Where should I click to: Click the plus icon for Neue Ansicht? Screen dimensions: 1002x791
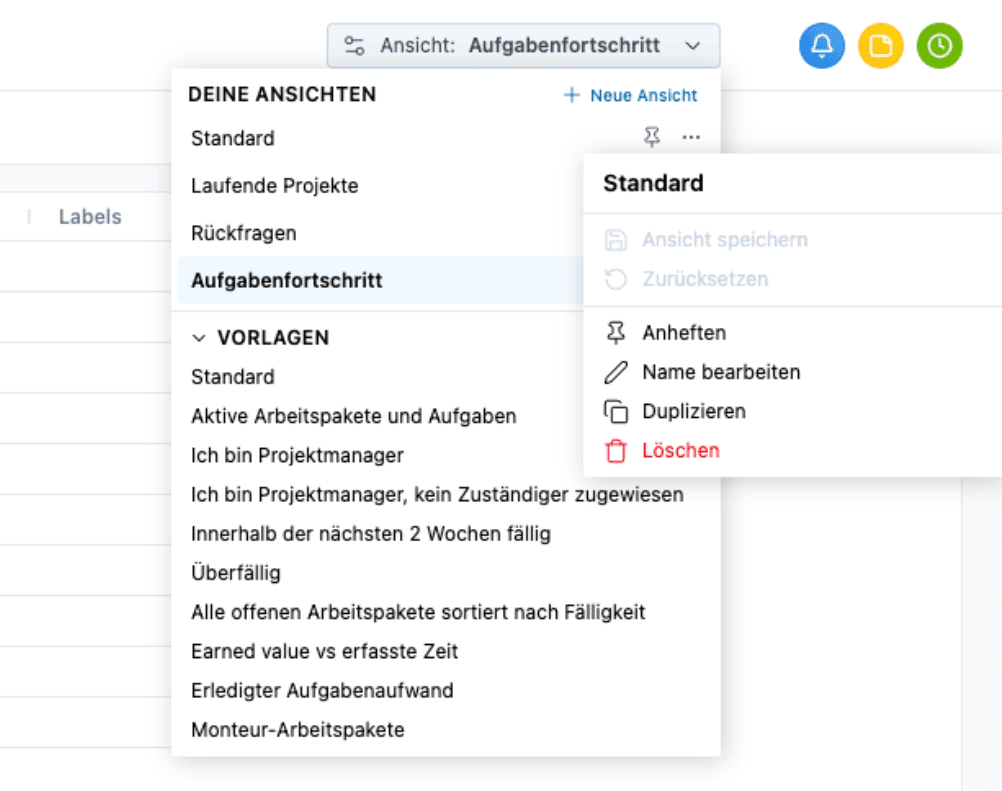571,95
